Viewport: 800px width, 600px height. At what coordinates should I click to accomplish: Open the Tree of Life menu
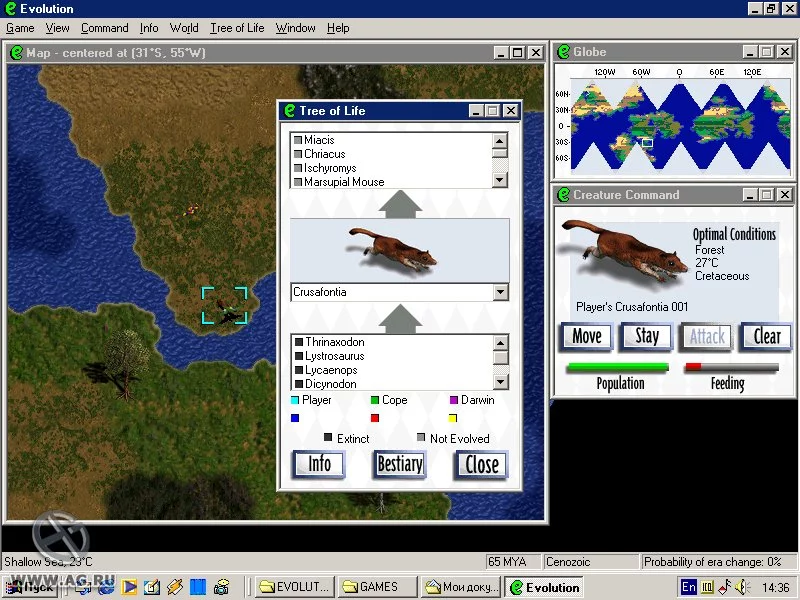237,28
